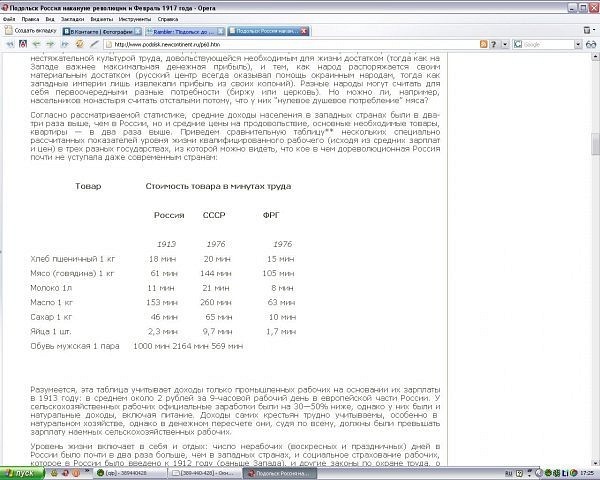Viewport: 600px width, 480px height.
Task: Click the 'ФРГ' column header
Action: point(271,215)
